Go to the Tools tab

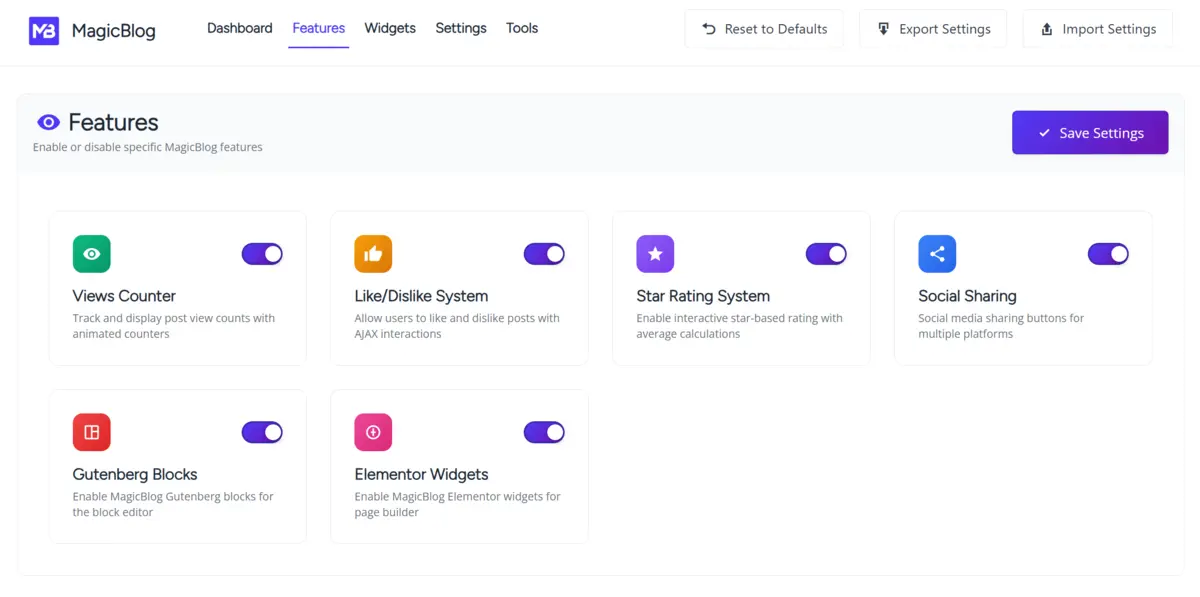pos(522,28)
